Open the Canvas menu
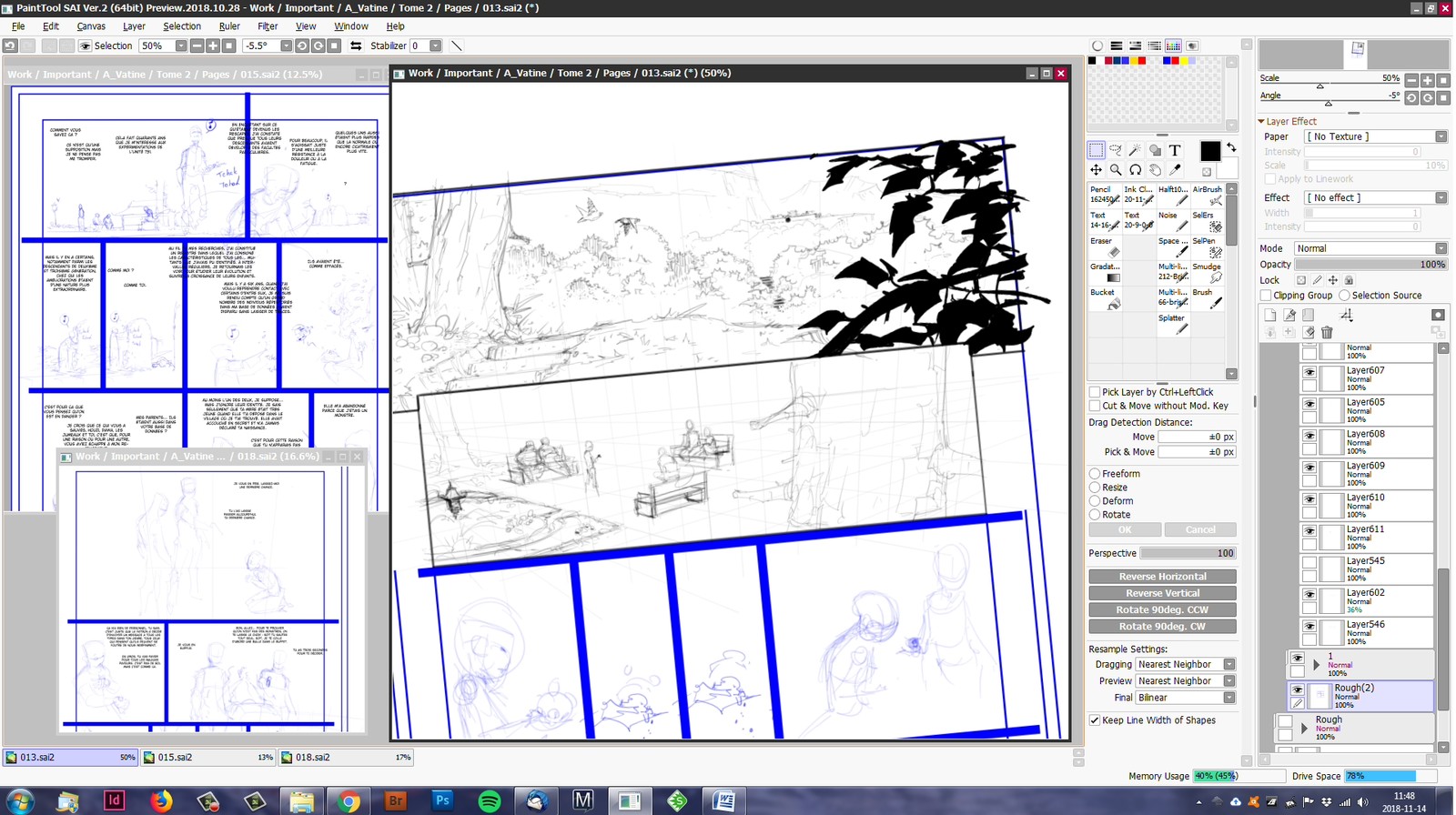 coord(91,26)
